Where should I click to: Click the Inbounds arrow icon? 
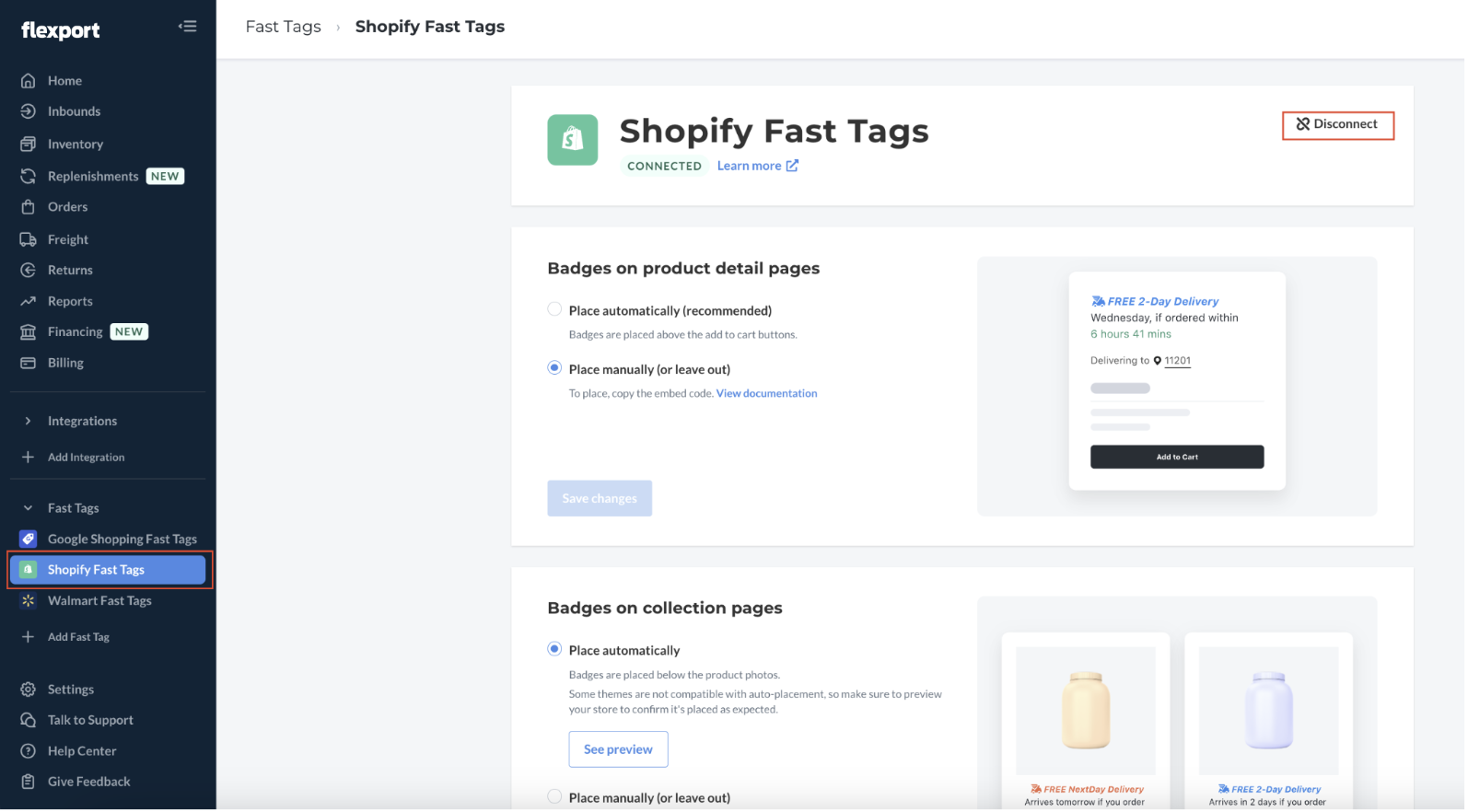29,111
